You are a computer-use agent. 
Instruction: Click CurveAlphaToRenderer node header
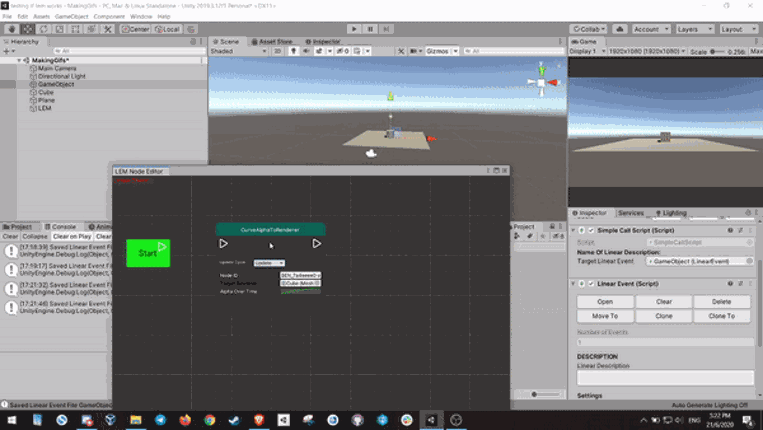[271, 230]
